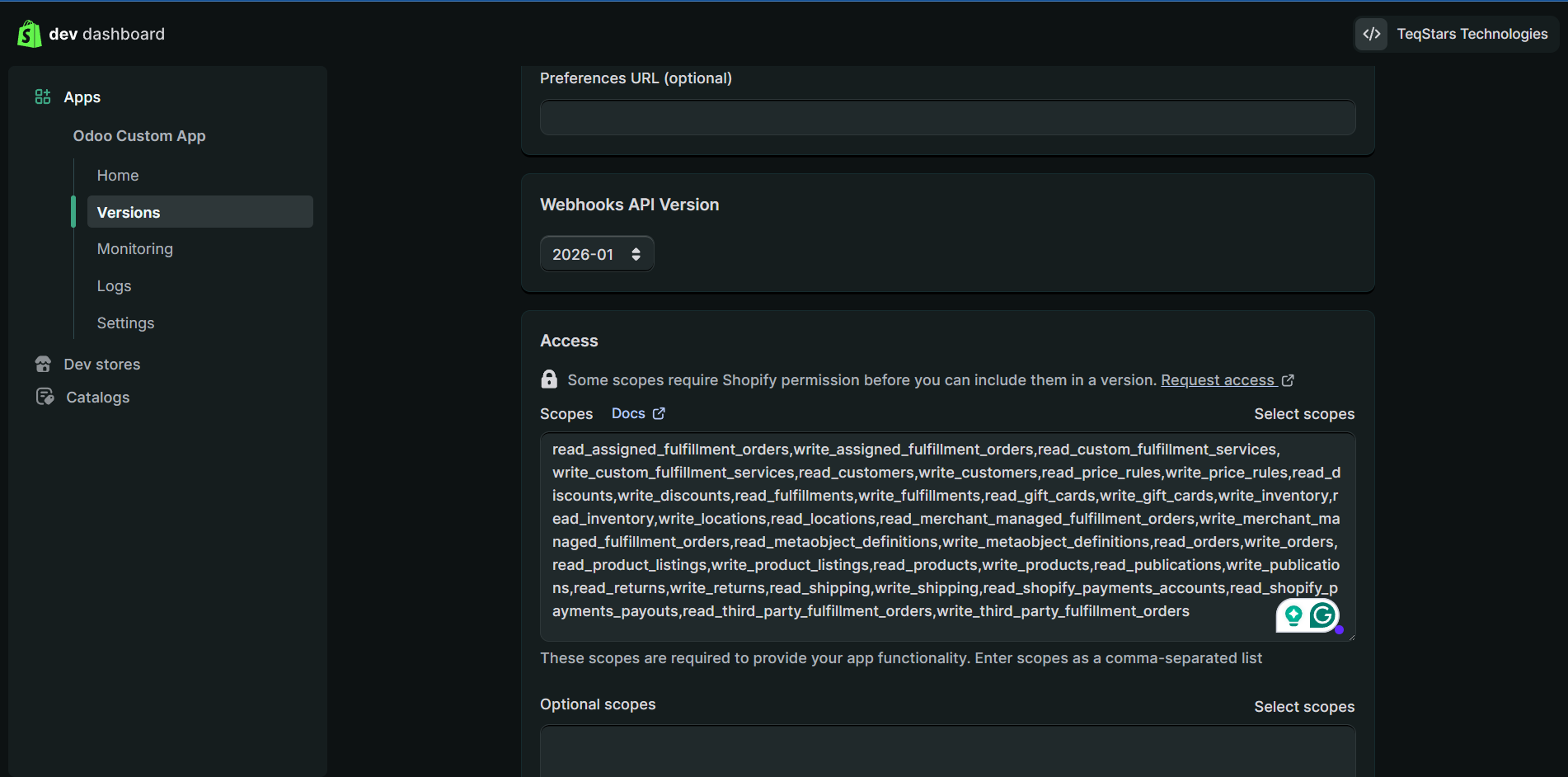Click the Access heading
This screenshot has height=777, width=1568.
(569, 341)
